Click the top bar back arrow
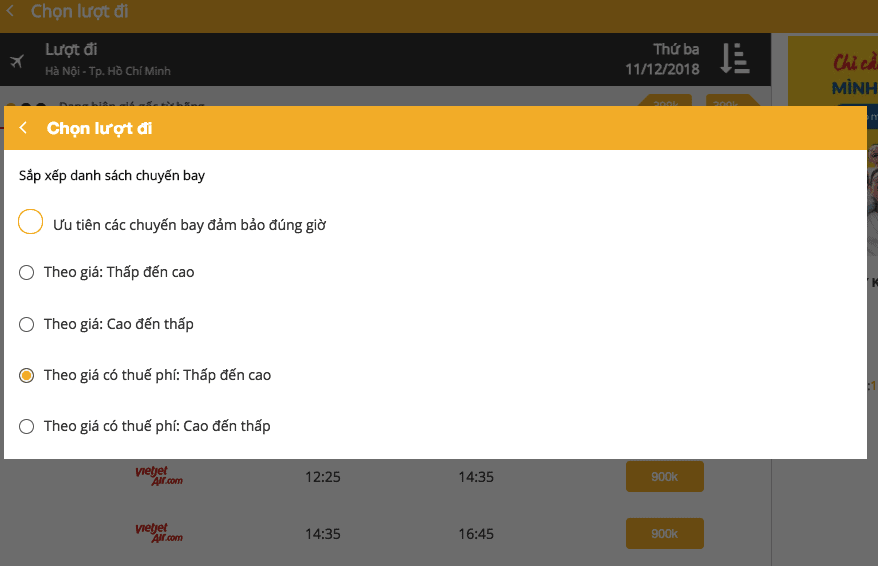 [x=10, y=11]
